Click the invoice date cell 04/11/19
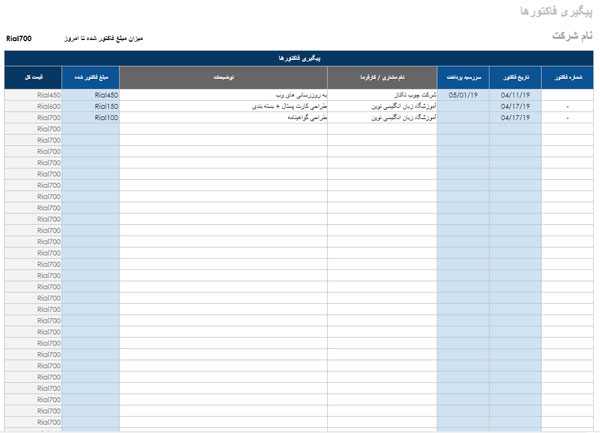 [x=515, y=95]
